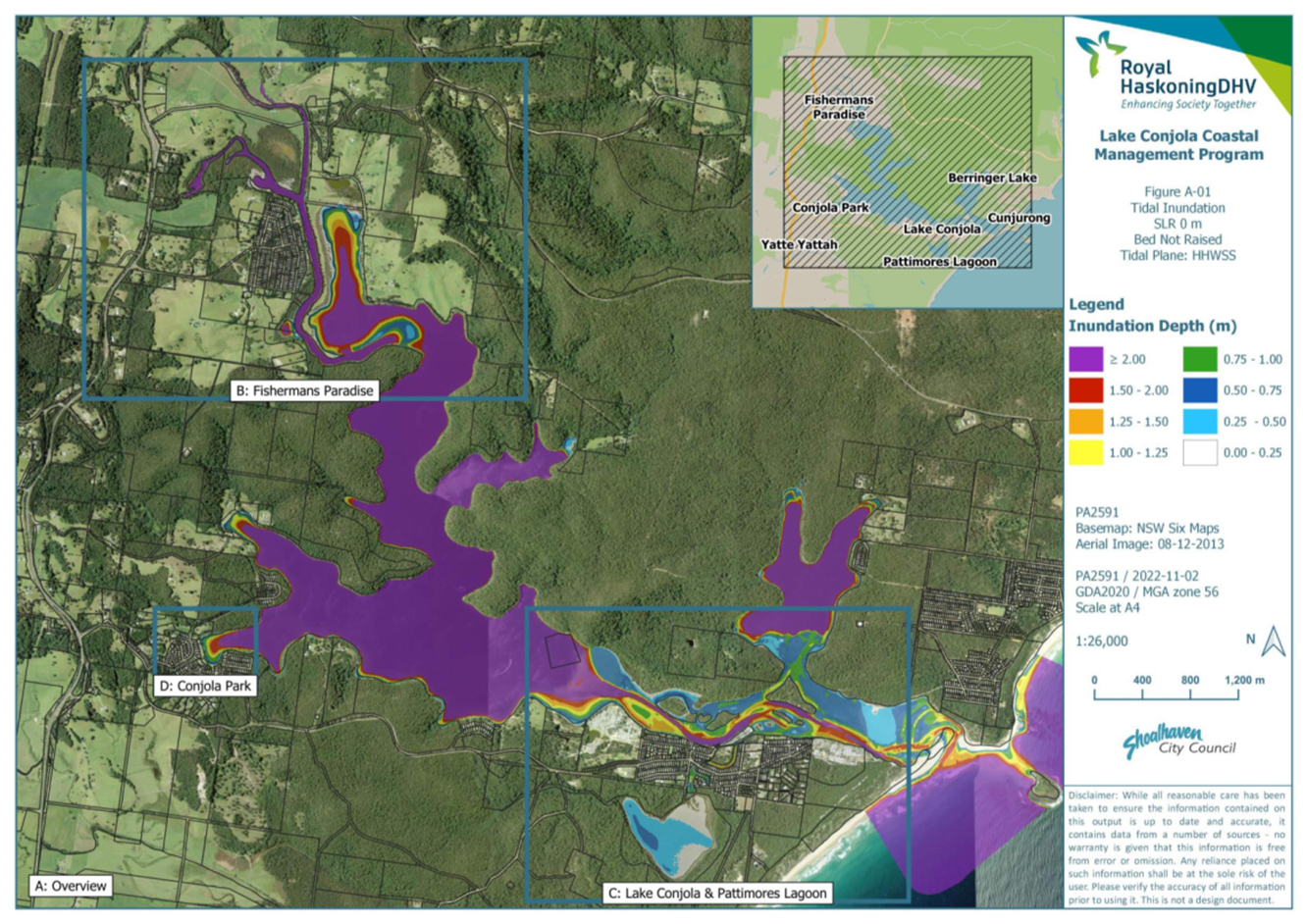Click the map scale bar
Viewport: 1307px width, 924px height.
[1166, 690]
